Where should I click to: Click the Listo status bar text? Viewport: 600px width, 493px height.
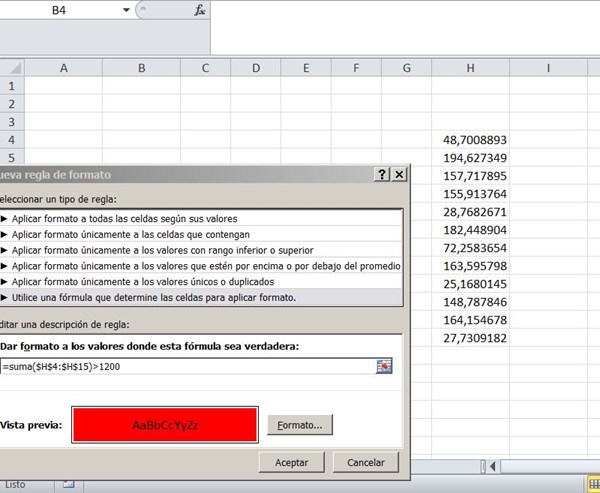point(15,485)
